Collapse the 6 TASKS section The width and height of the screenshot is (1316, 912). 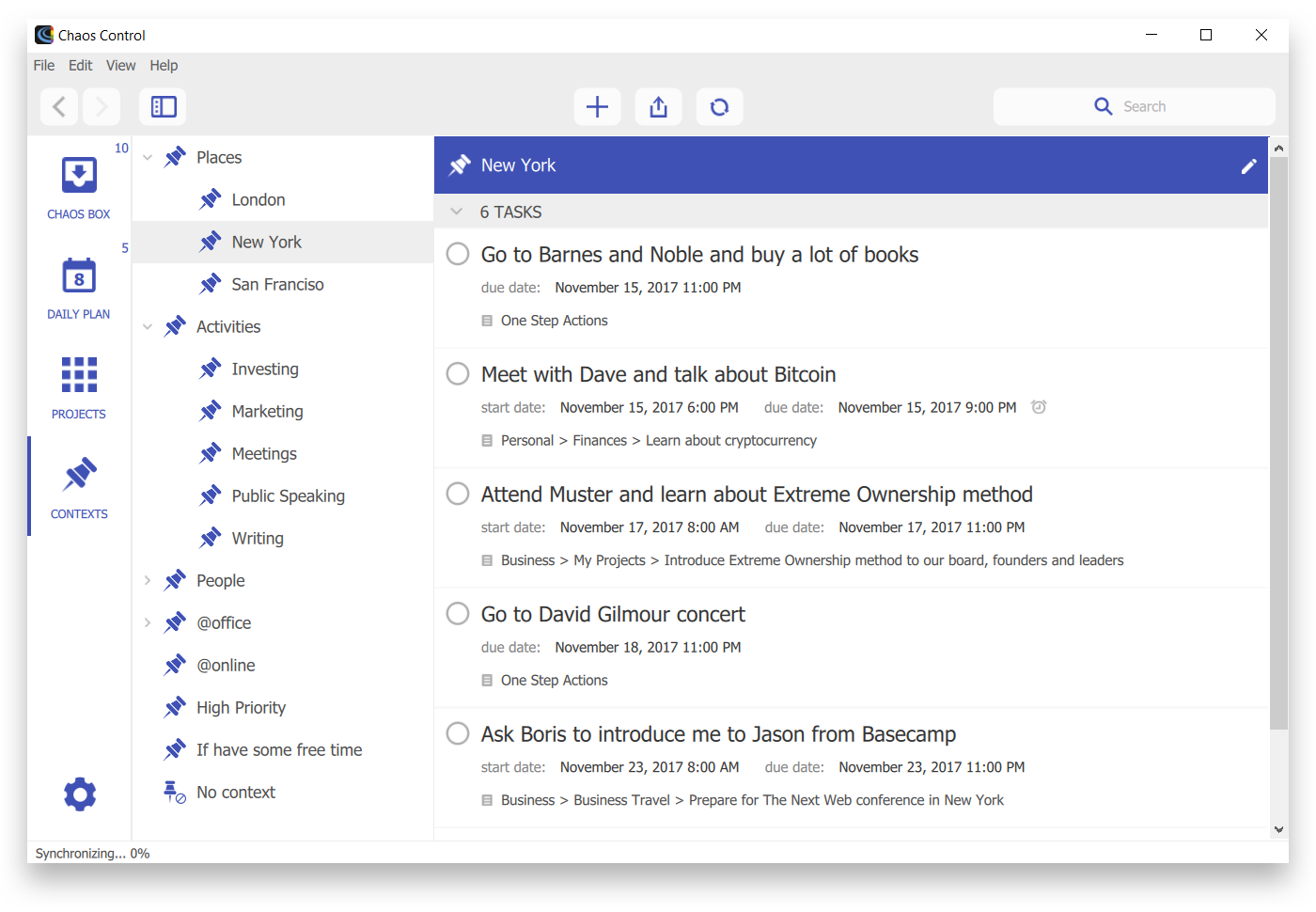click(457, 212)
